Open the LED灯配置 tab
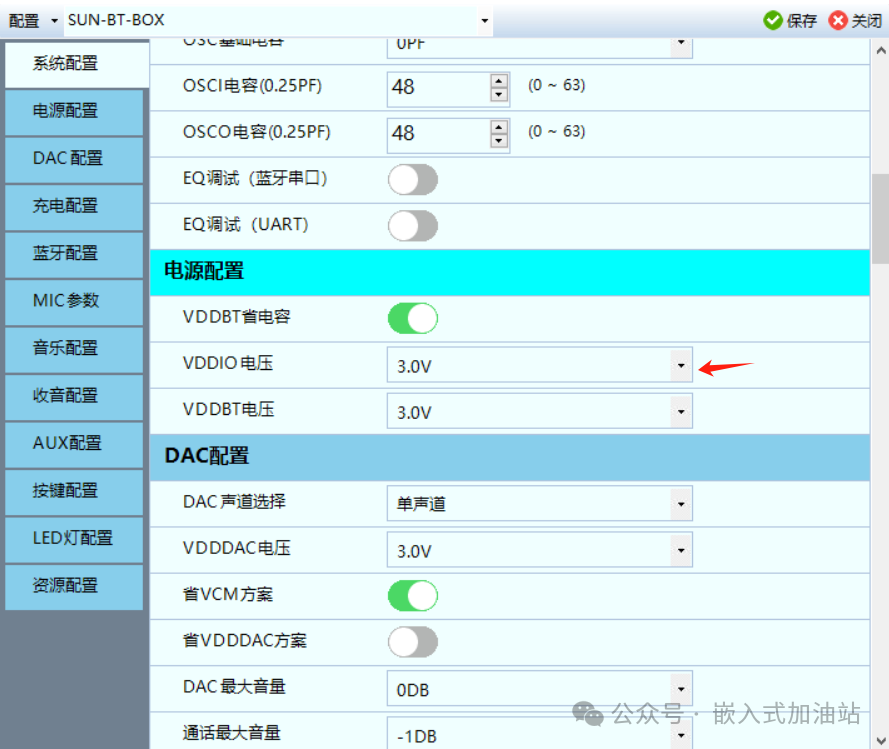 click(x=74, y=539)
